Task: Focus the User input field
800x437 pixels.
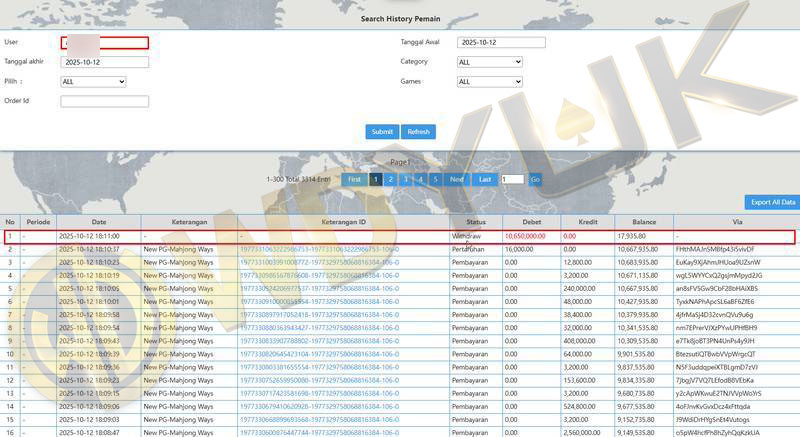Action: (104, 43)
